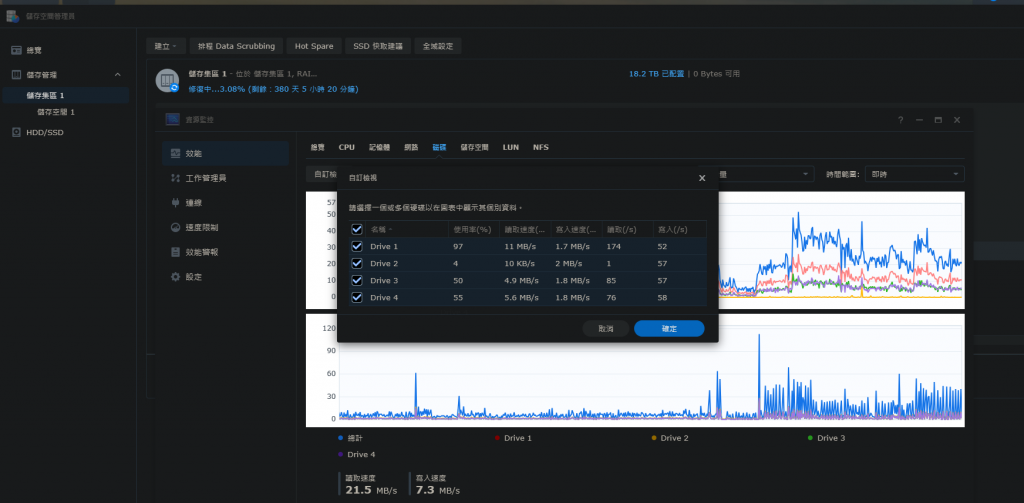Open Storage Manager overview icon in sidebar
1024x503 pixels.
(16, 50)
